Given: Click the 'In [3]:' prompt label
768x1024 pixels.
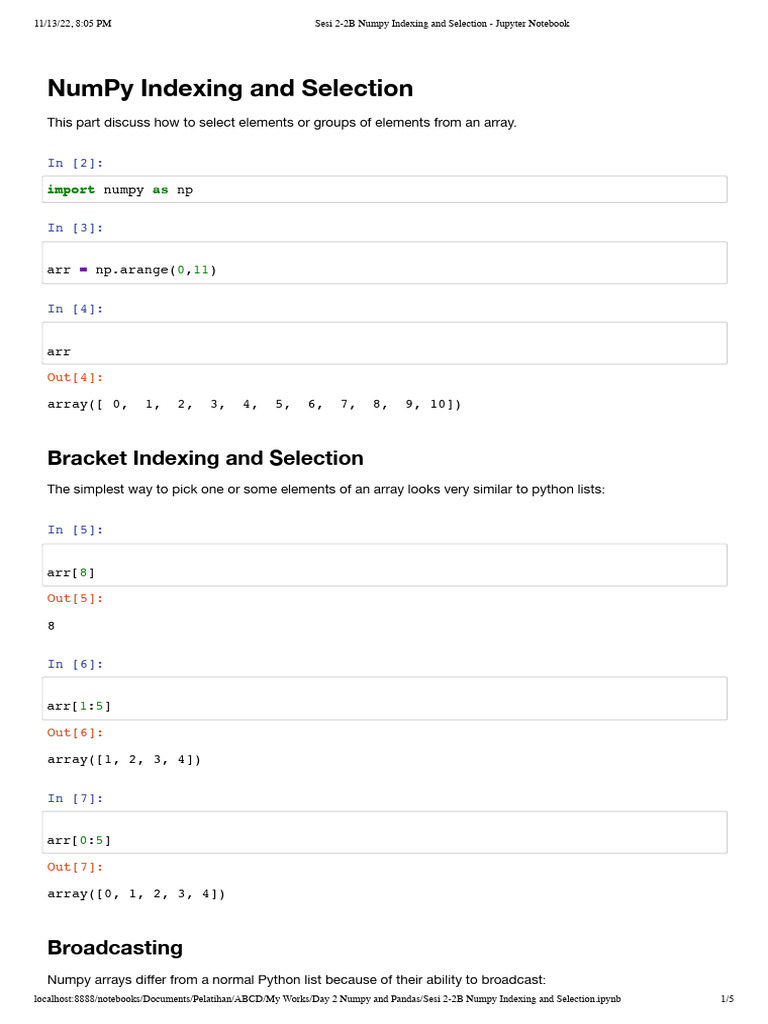Looking at the screenshot, I should [x=75, y=228].
